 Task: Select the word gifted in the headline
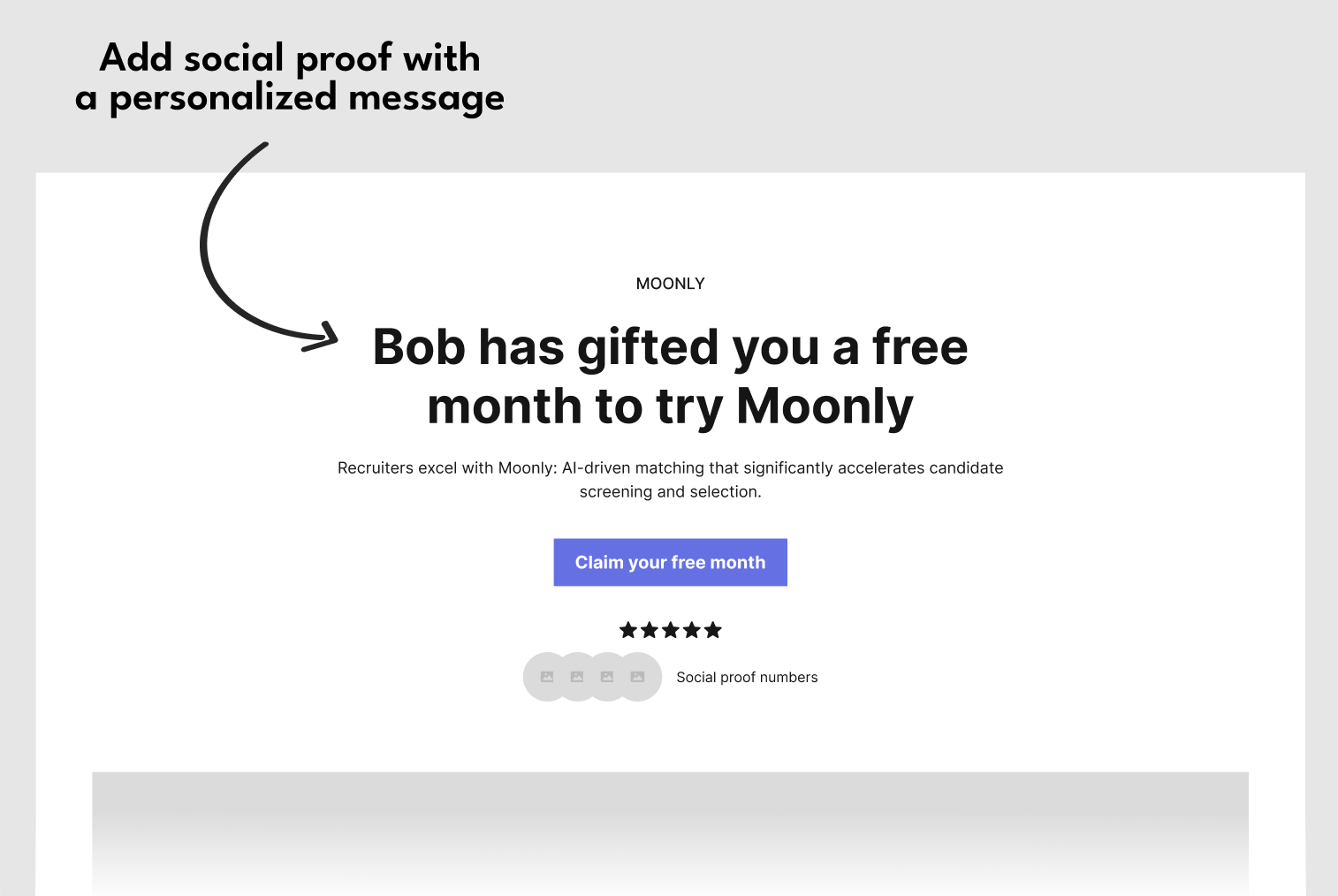pyautogui.click(x=648, y=349)
